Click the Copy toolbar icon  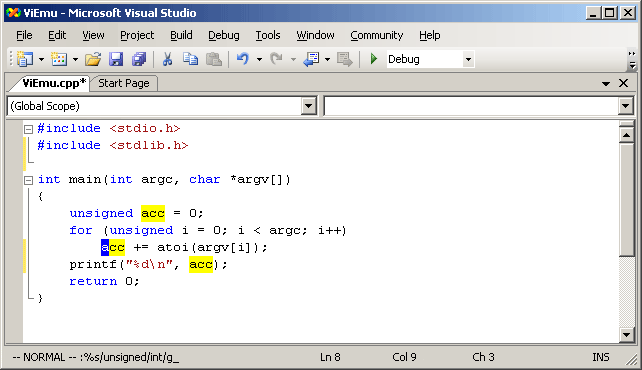pyautogui.click(x=190, y=59)
